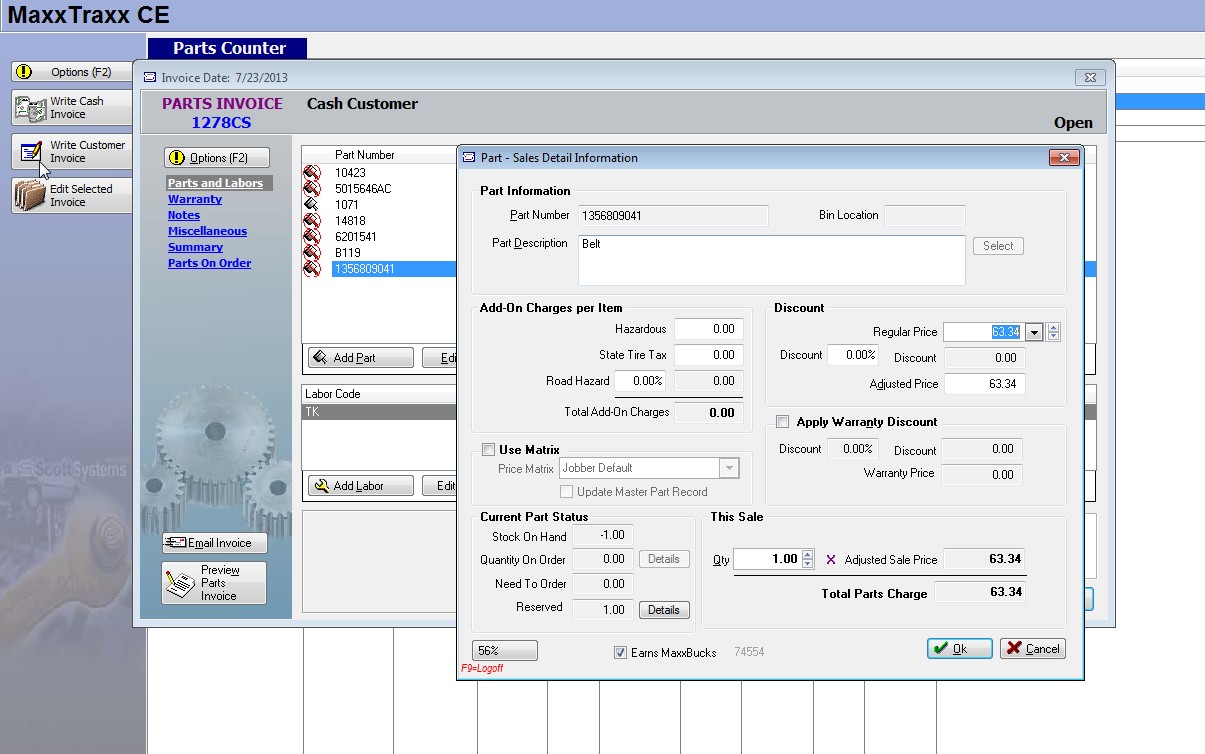
Task: Click the part icon beside 1071
Action: point(313,205)
